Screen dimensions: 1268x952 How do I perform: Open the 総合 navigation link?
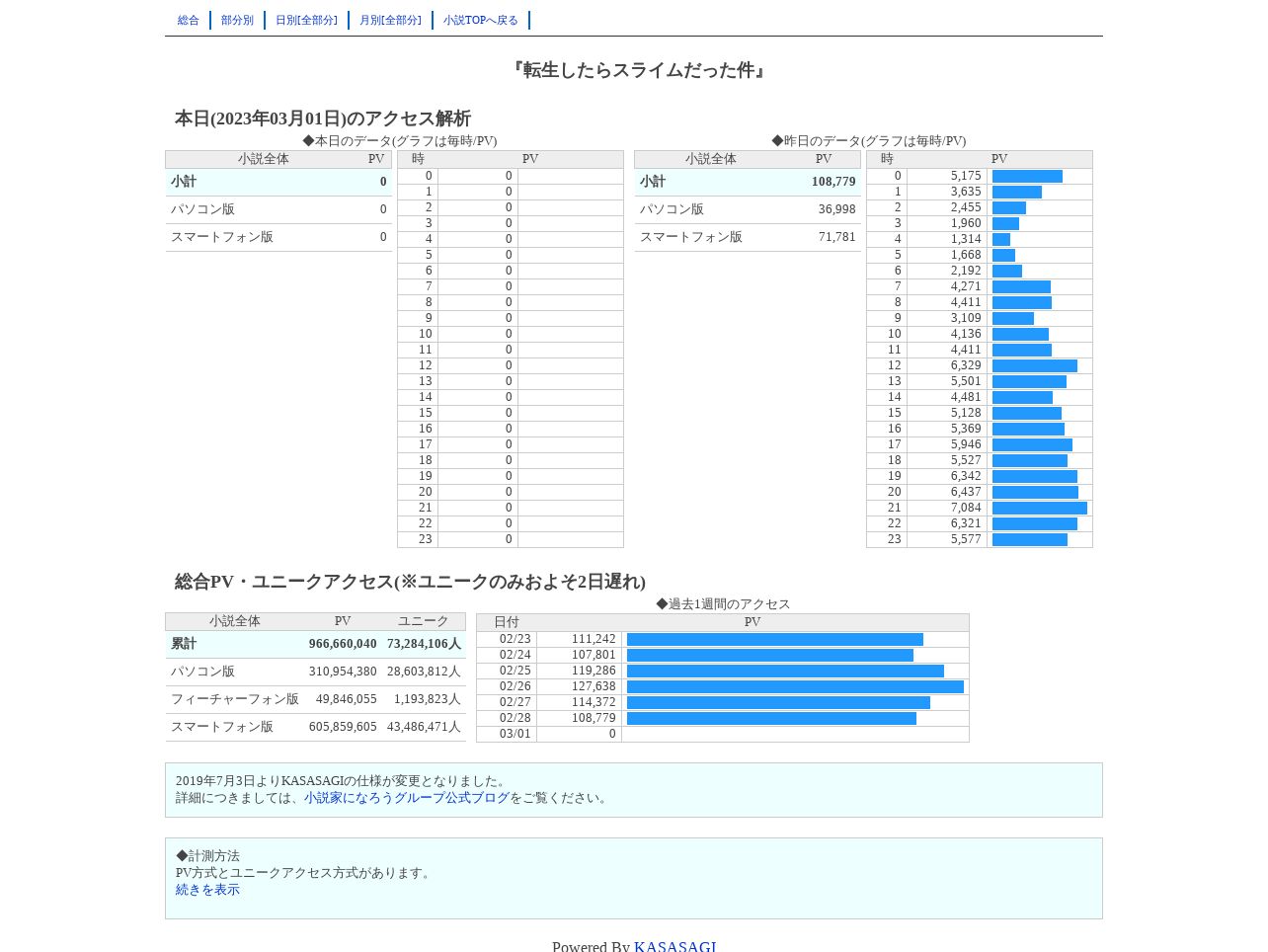pyautogui.click(x=189, y=21)
